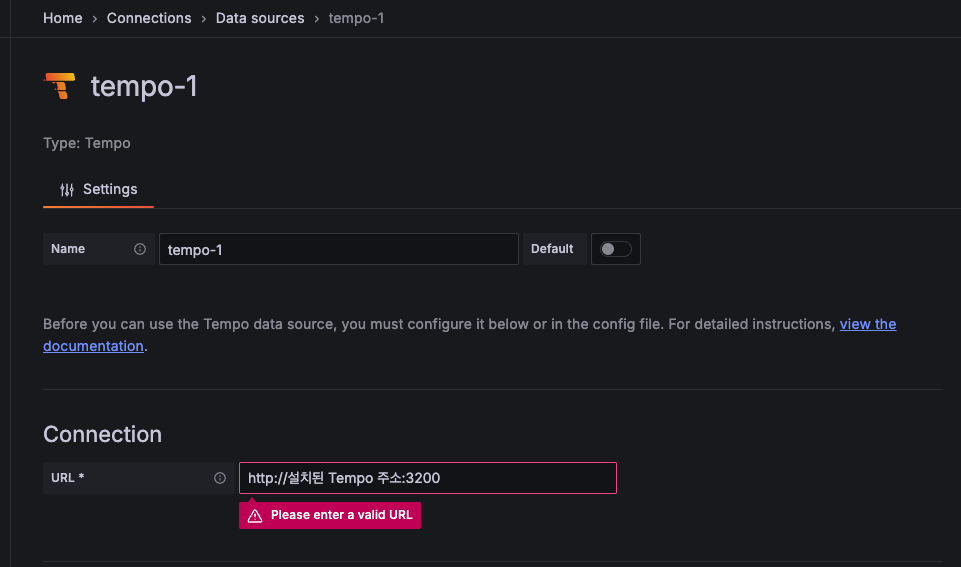
Task: Click the tempo-1 breadcrumb
Action: coord(356,18)
